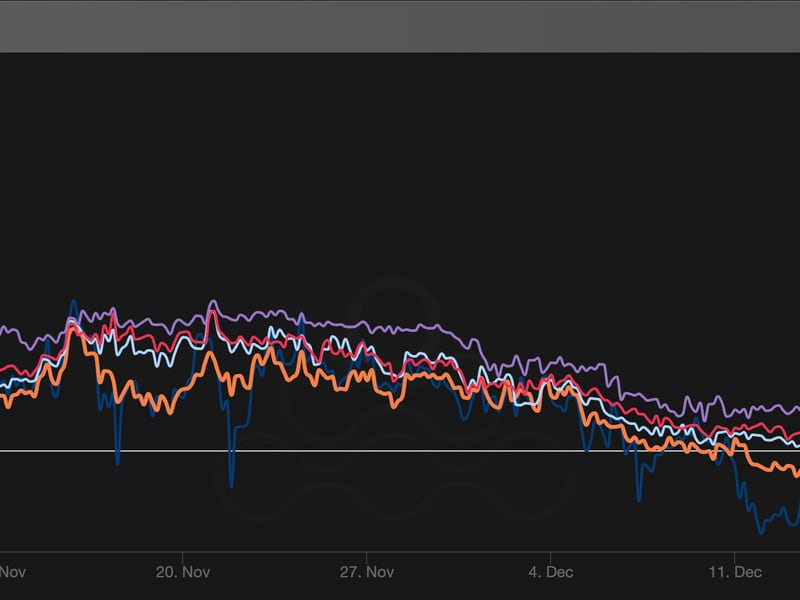Viewport: 800px width, 600px height.
Task: Click the gray header bar at top
Action: [400, 25]
